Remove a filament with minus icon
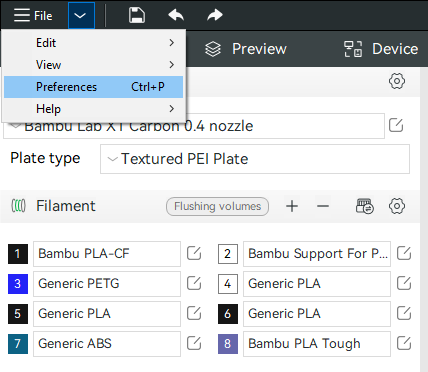 pos(323,206)
